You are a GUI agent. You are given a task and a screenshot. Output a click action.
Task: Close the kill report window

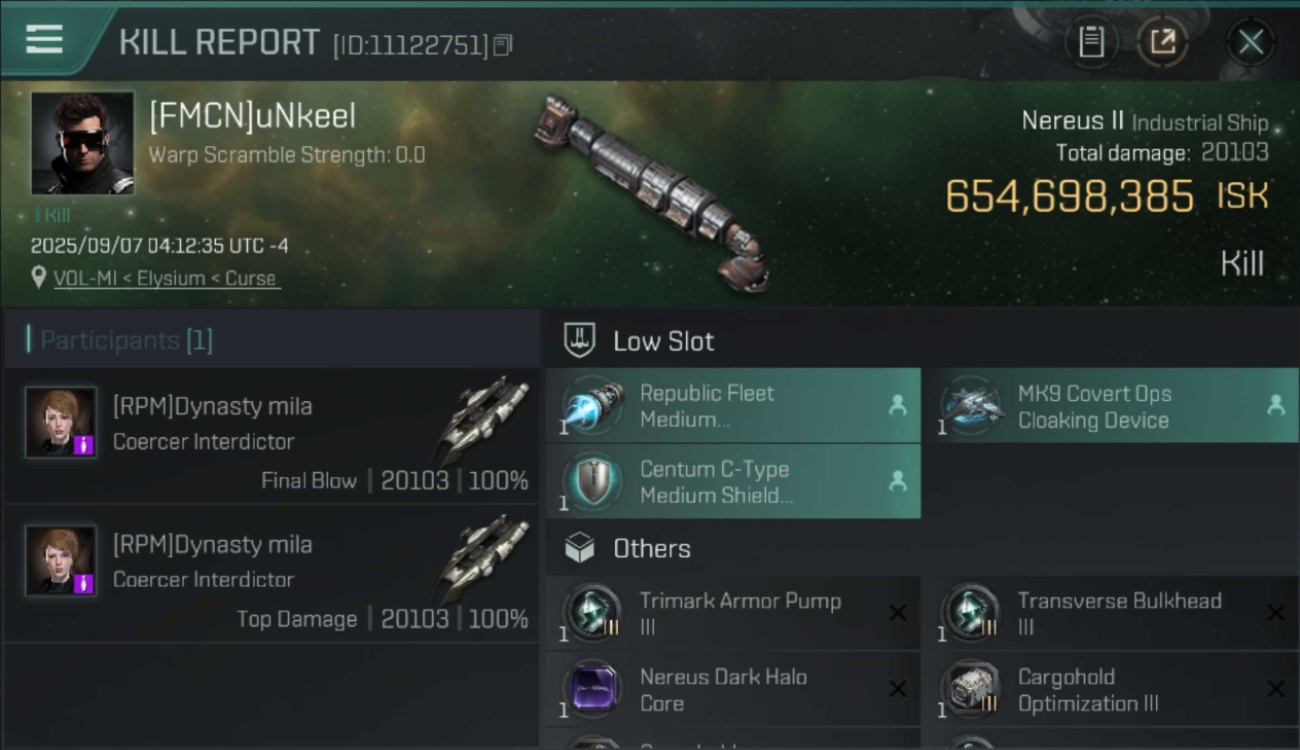click(1250, 42)
